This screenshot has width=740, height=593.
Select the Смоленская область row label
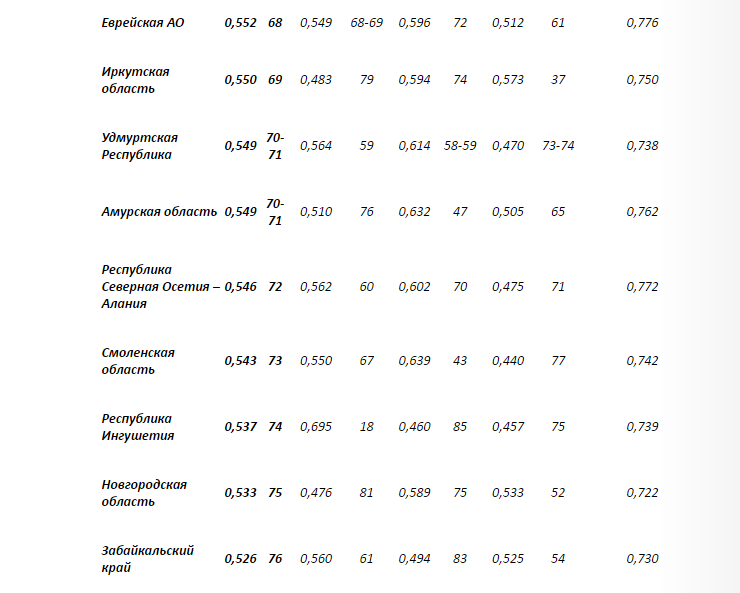coord(138,361)
